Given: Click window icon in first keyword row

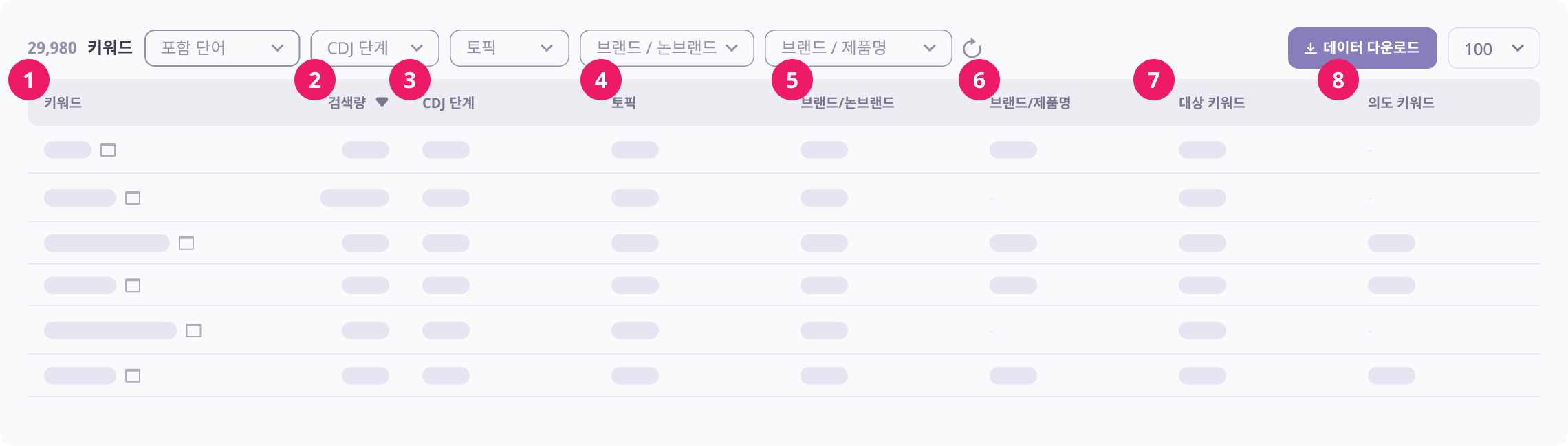Looking at the screenshot, I should 108,150.
